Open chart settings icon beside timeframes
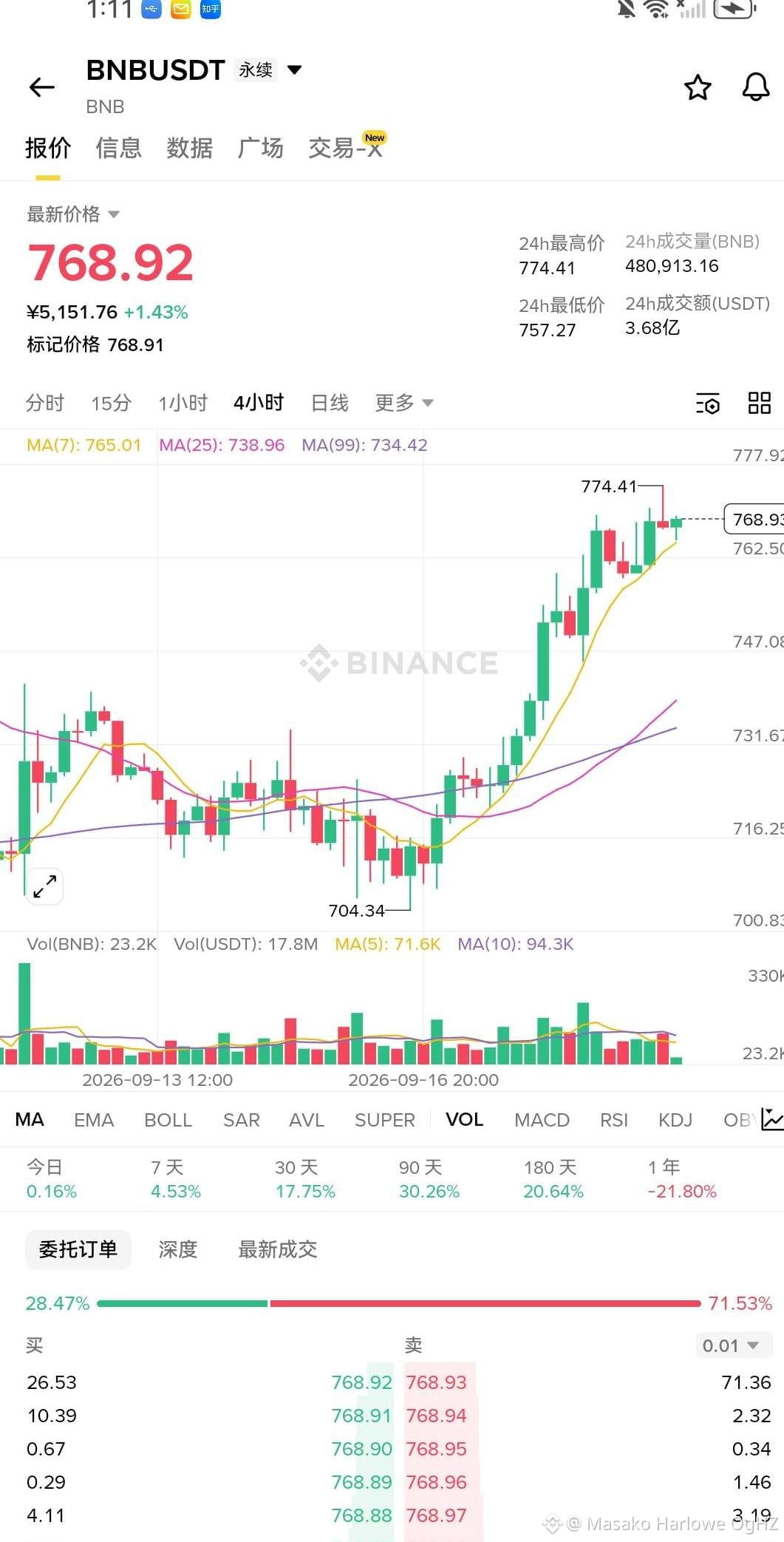Viewport: 784px width, 1542px height. click(x=707, y=404)
